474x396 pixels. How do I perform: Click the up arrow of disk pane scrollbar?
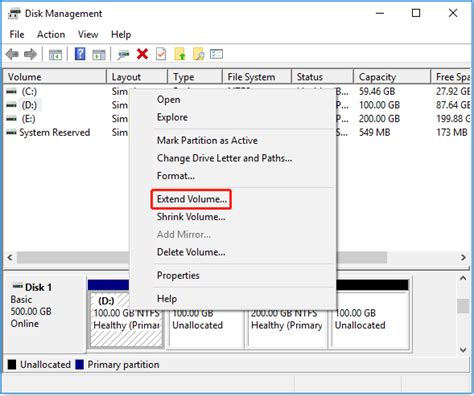463,278
